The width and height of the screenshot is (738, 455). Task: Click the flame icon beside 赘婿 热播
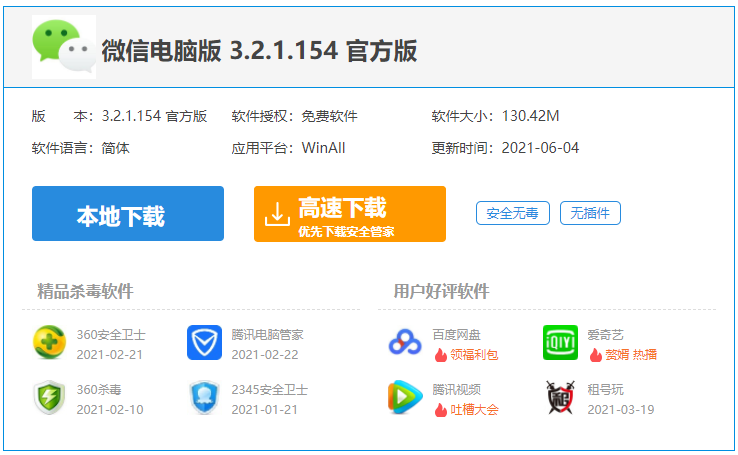[x=595, y=355]
